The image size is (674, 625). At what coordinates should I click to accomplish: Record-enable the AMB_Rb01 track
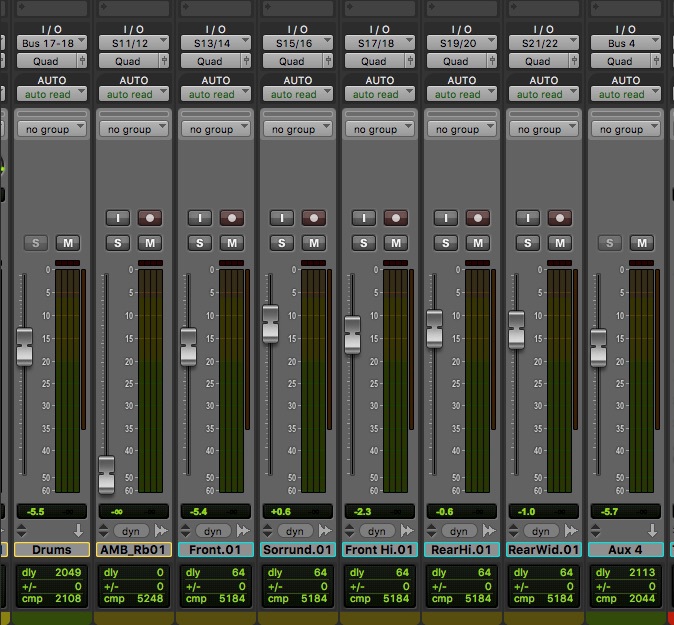tap(150, 217)
